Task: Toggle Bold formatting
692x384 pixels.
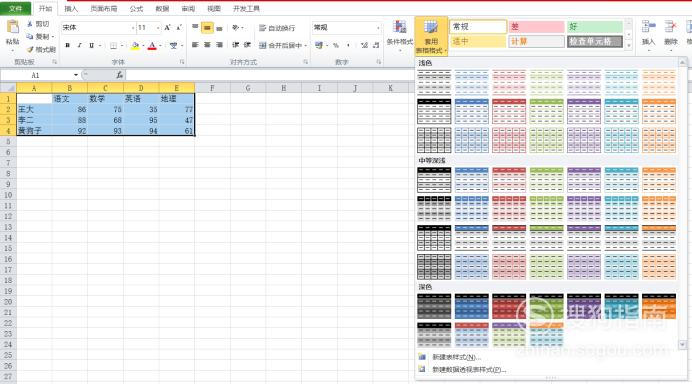Action: (68, 45)
